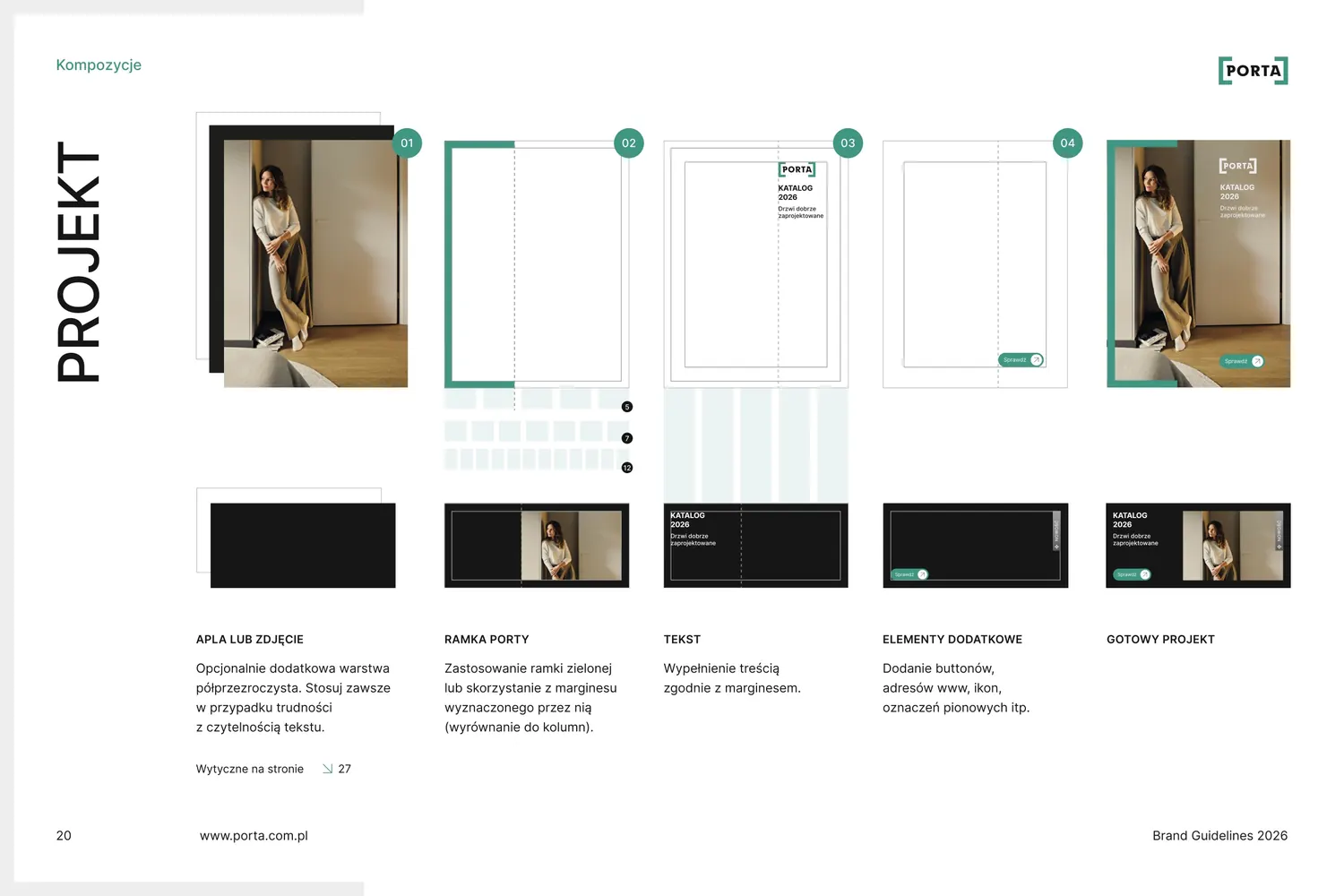1344x896 pixels.
Task: Click the TEKST column heading
Action: click(682, 640)
